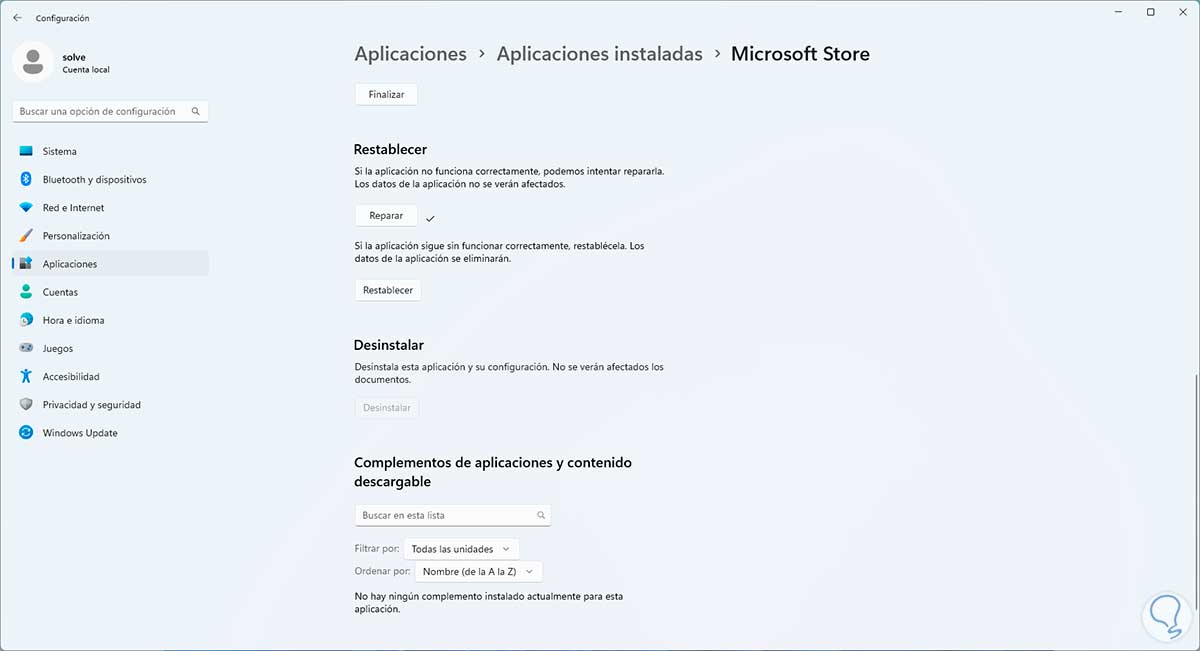The height and width of the screenshot is (651, 1200).
Task: Minimize the Configuración window
Action: (x=1118, y=12)
